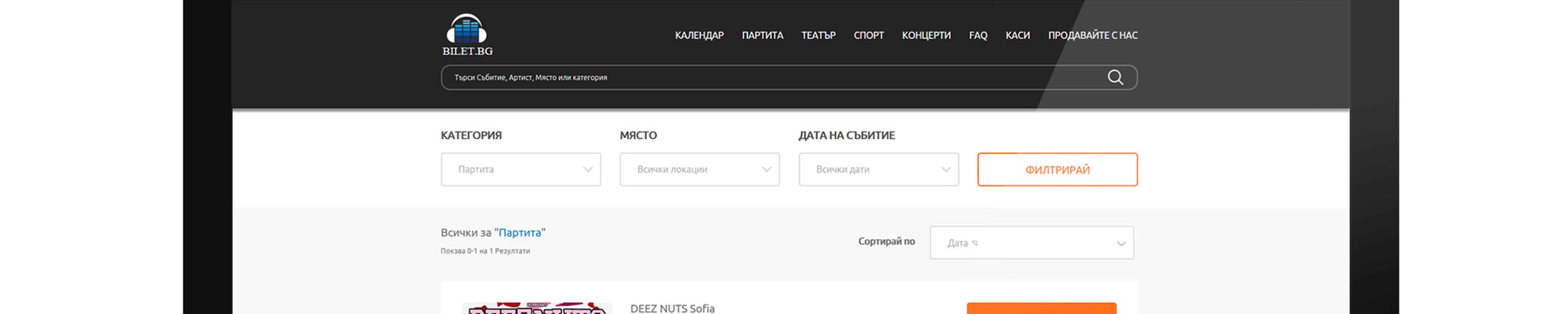
Task: Focus the event search input field
Action: coord(768,78)
